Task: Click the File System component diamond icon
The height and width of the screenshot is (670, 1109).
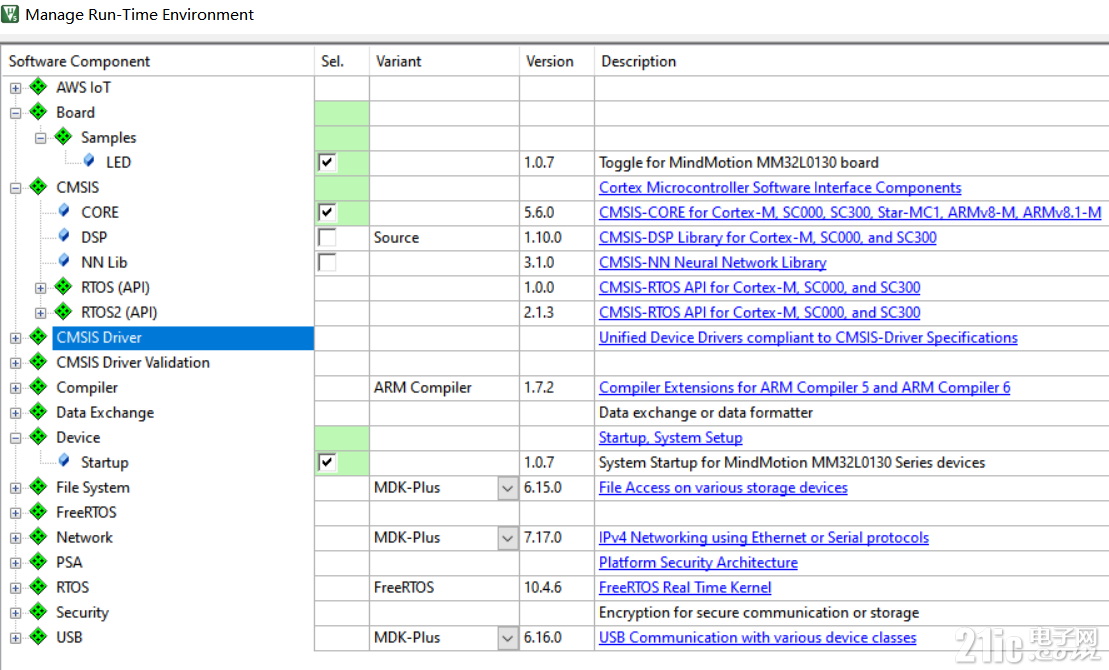Action: 38,487
